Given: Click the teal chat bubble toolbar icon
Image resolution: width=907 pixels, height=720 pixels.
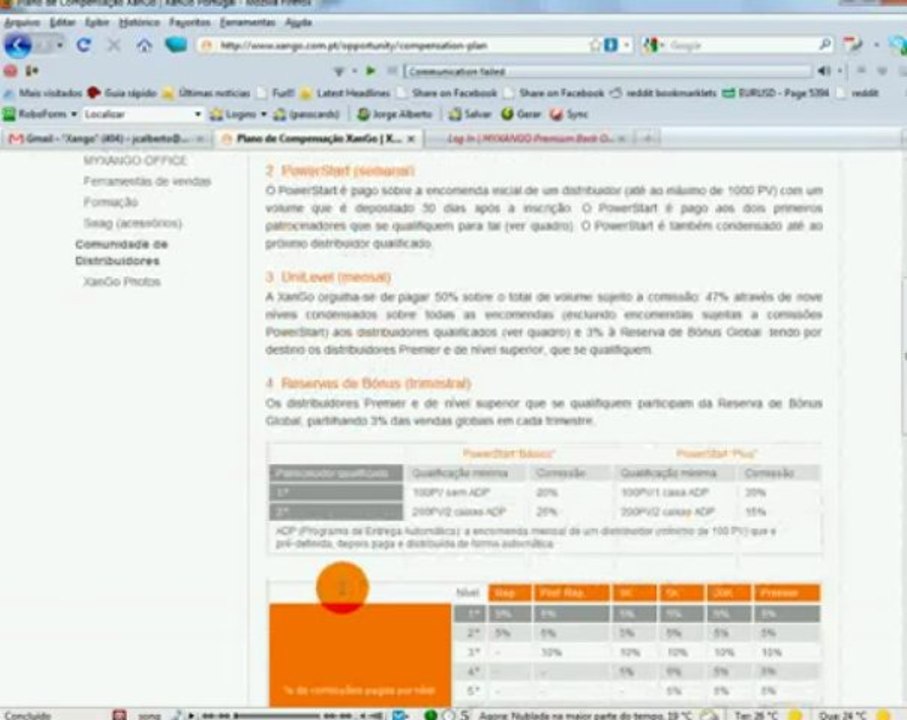Looking at the screenshot, I should (176, 45).
